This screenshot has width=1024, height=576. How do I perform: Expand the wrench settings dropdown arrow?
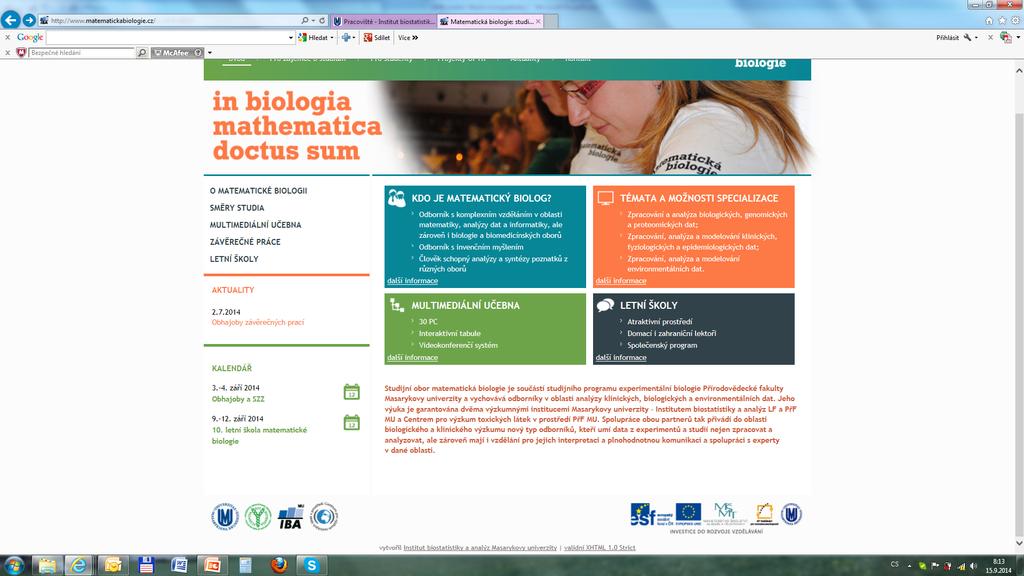point(976,38)
